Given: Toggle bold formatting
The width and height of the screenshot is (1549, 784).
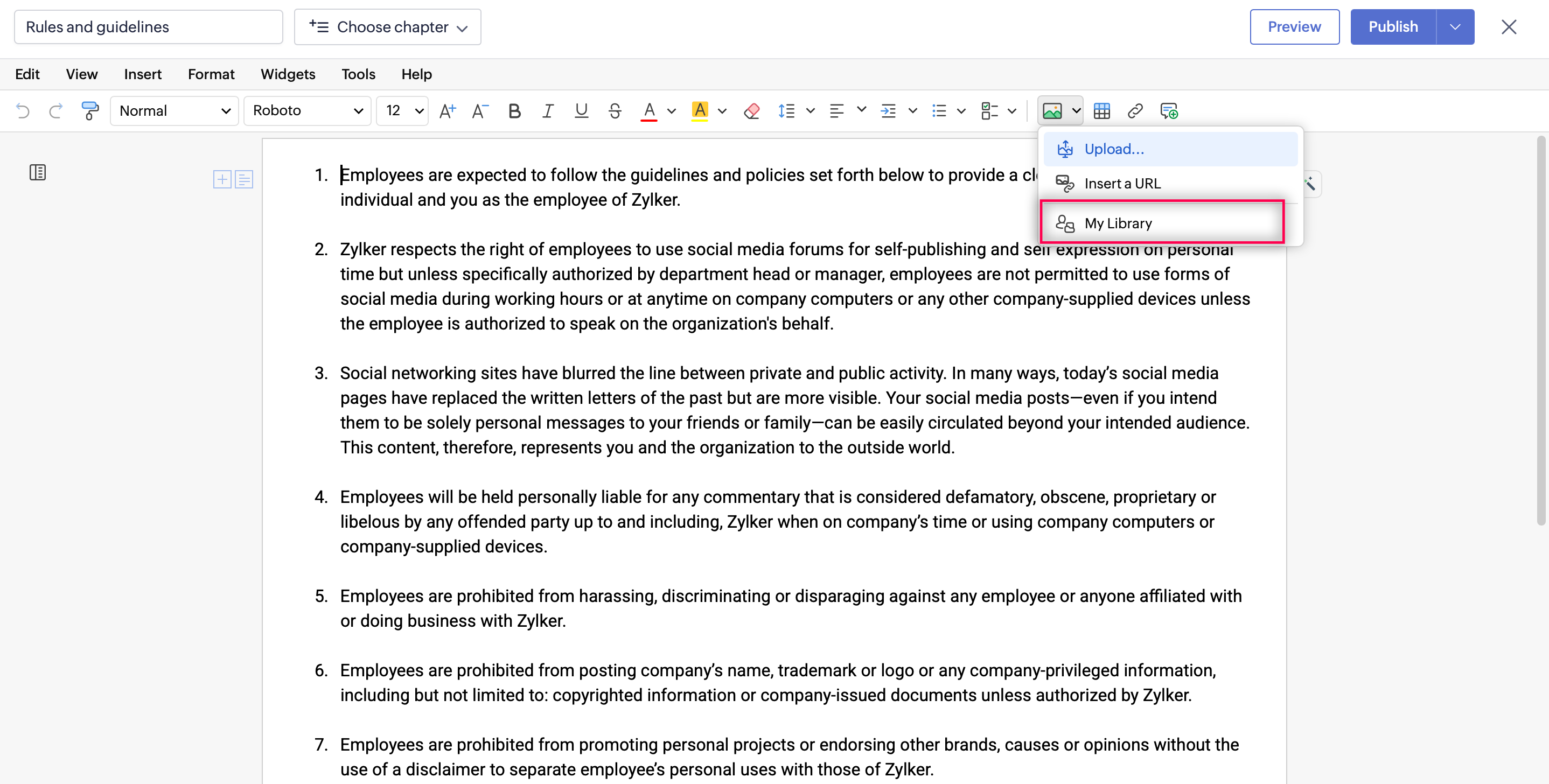Looking at the screenshot, I should pyautogui.click(x=514, y=110).
